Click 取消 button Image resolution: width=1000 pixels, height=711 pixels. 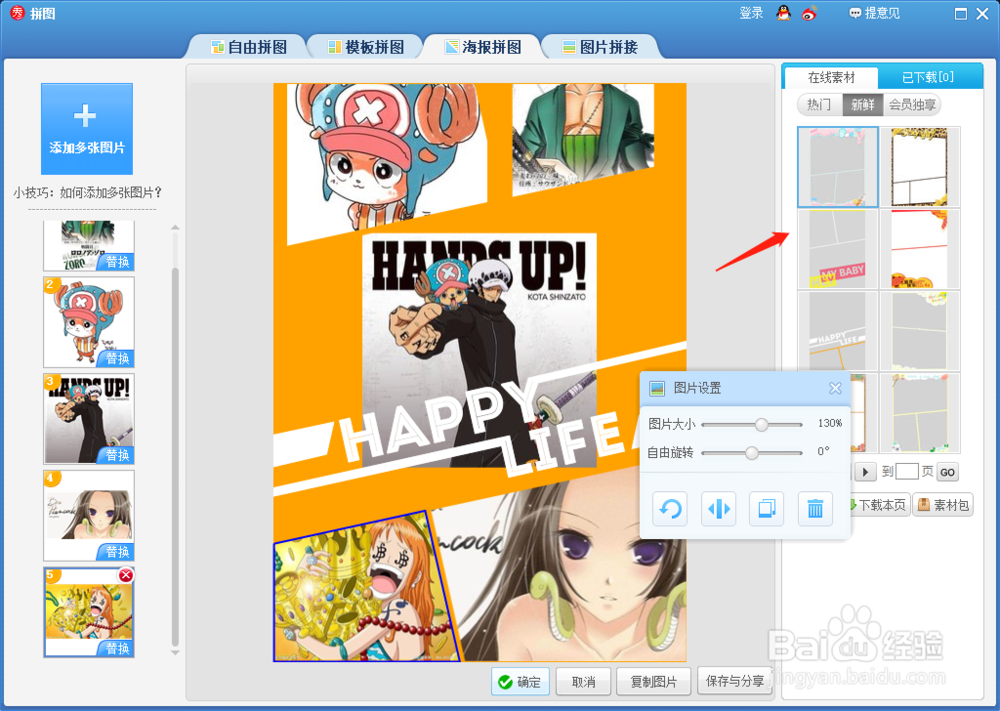pyautogui.click(x=584, y=682)
